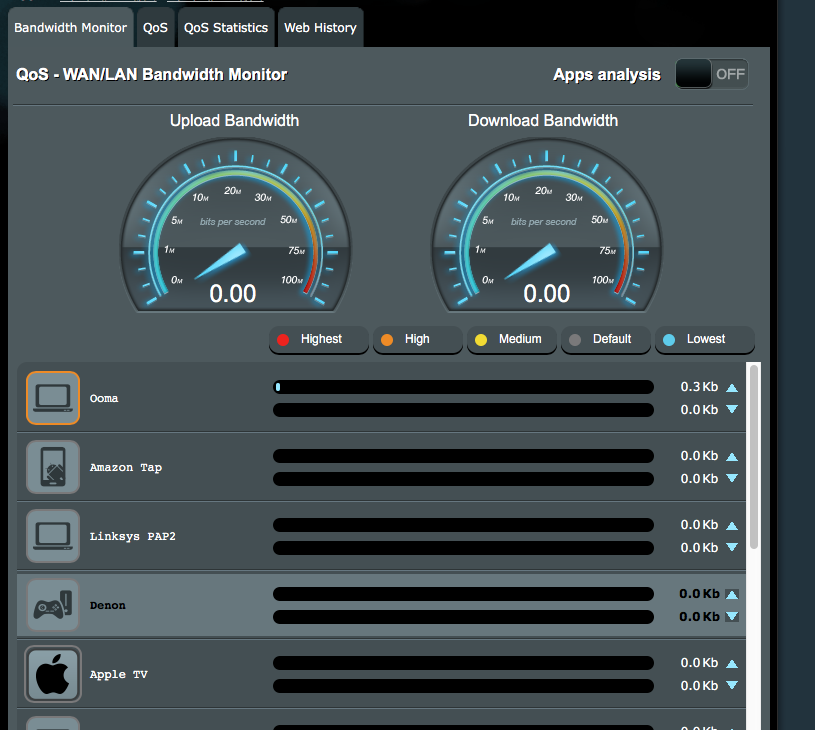Click the Denon device name
This screenshot has width=815, height=730.
tap(108, 605)
